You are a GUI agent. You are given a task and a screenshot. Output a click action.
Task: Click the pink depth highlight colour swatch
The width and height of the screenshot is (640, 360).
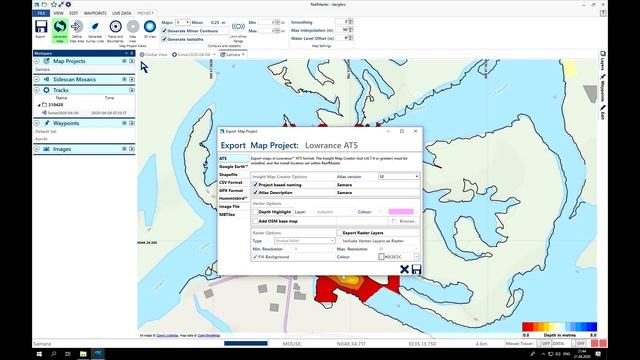(401, 211)
